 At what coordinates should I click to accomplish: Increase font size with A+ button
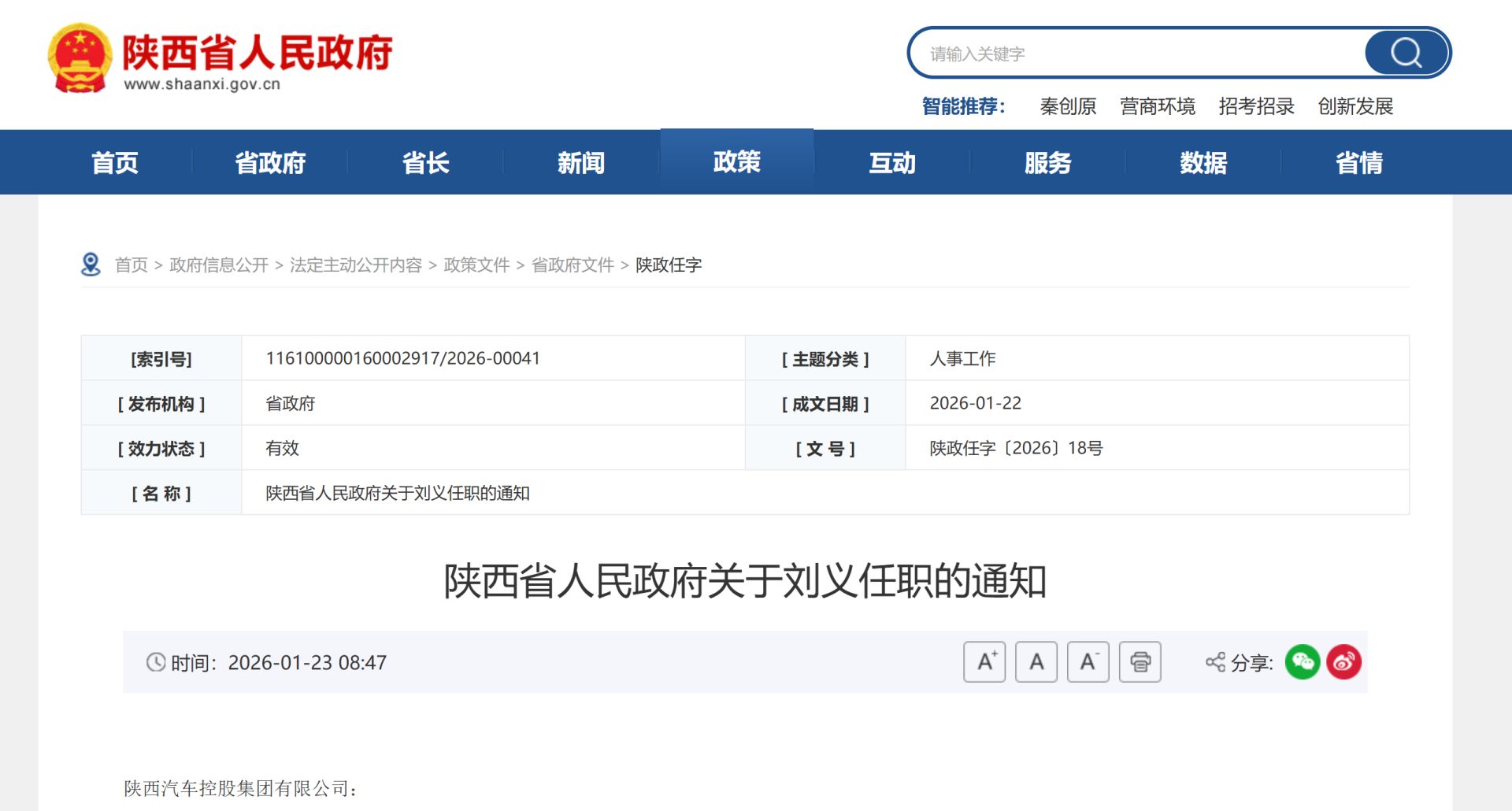(984, 662)
